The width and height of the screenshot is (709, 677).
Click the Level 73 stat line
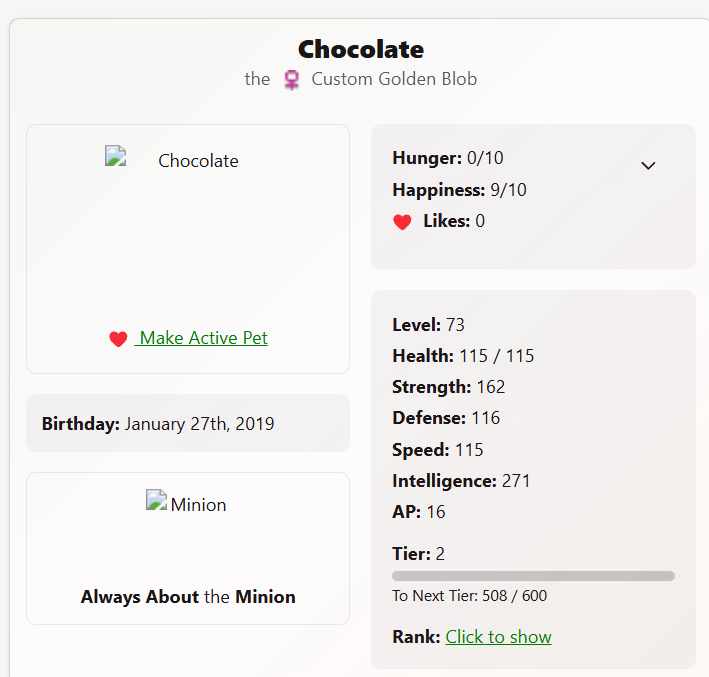point(428,325)
